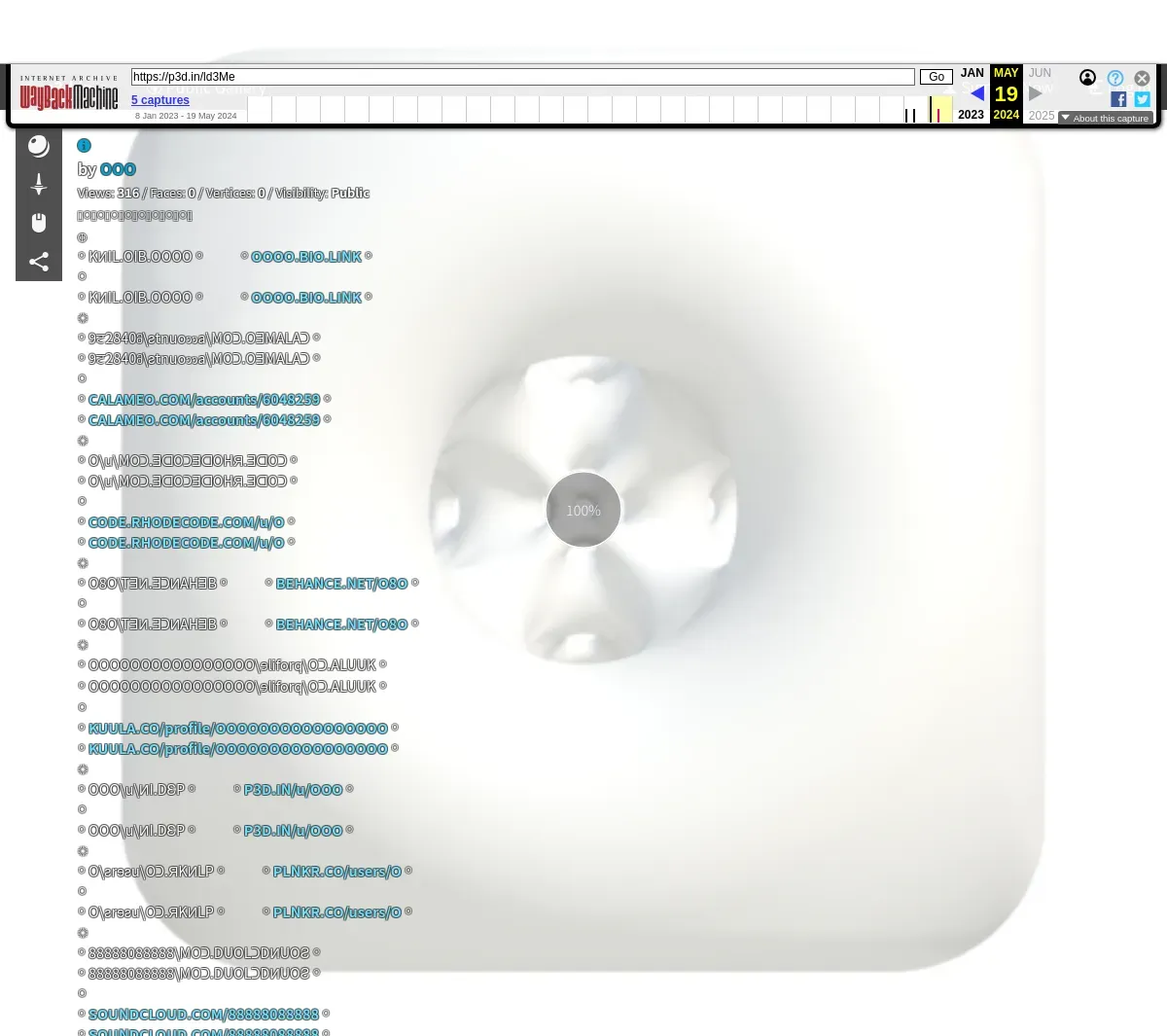Open the first P3D.IN/u/OOO link
The width and height of the screenshot is (1167, 1036).
click(293, 790)
